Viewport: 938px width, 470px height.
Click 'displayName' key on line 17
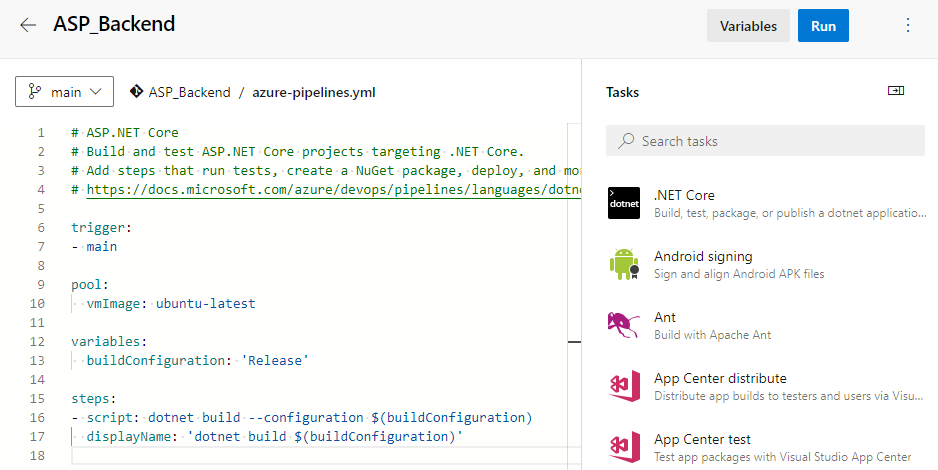pos(129,437)
